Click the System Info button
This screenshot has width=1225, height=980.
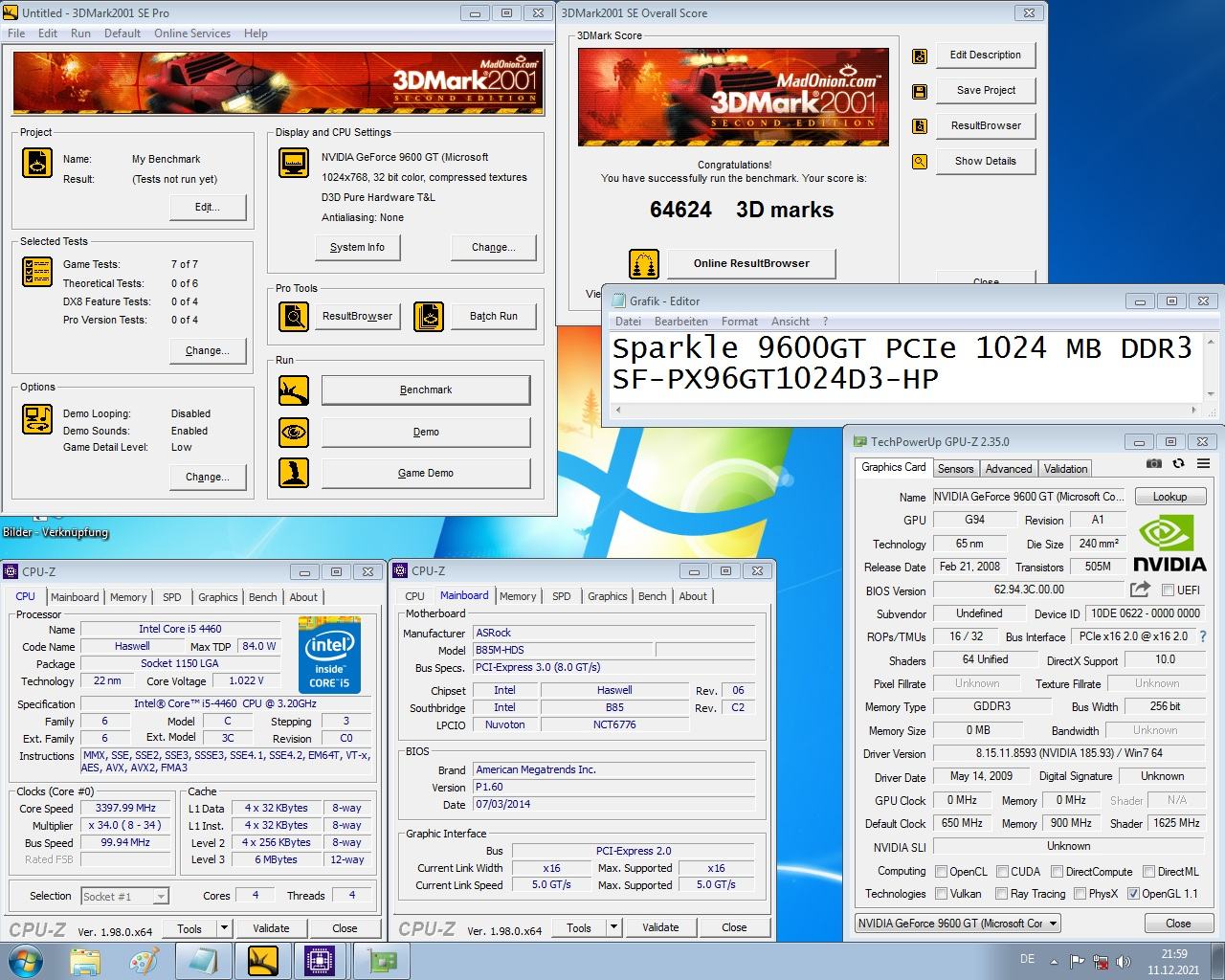pos(358,248)
